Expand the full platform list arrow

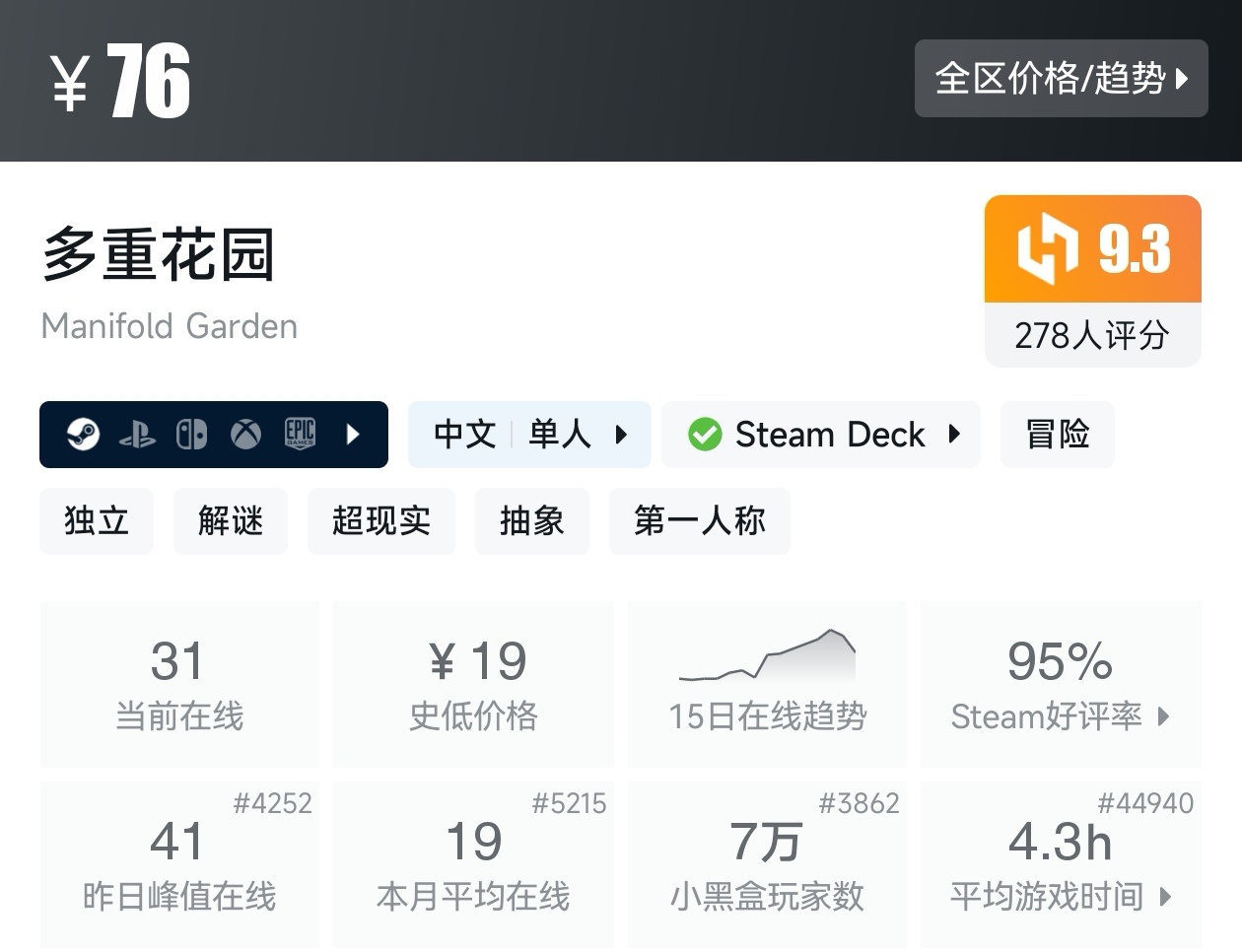pos(355,434)
